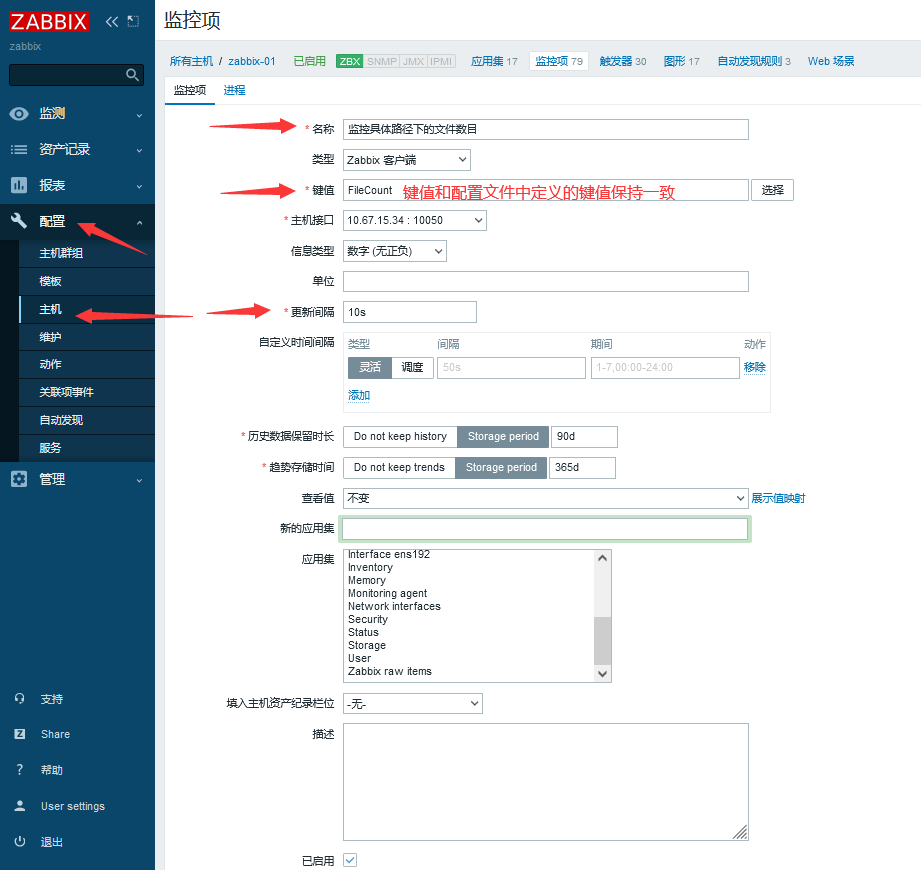Open the 主机 submenu item
The width and height of the screenshot is (921, 870).
tap(86, 309)
